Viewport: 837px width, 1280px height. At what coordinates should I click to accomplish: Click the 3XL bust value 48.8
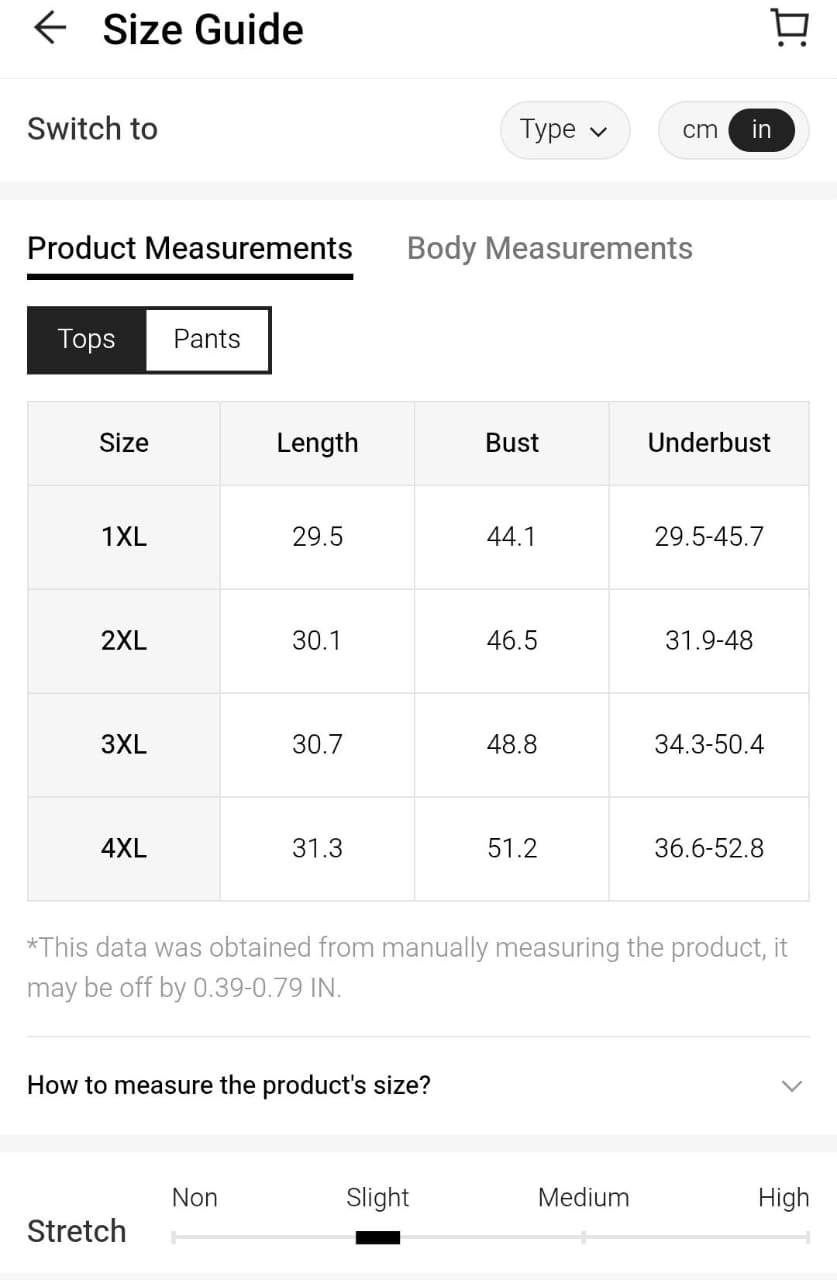click(512, 745)
